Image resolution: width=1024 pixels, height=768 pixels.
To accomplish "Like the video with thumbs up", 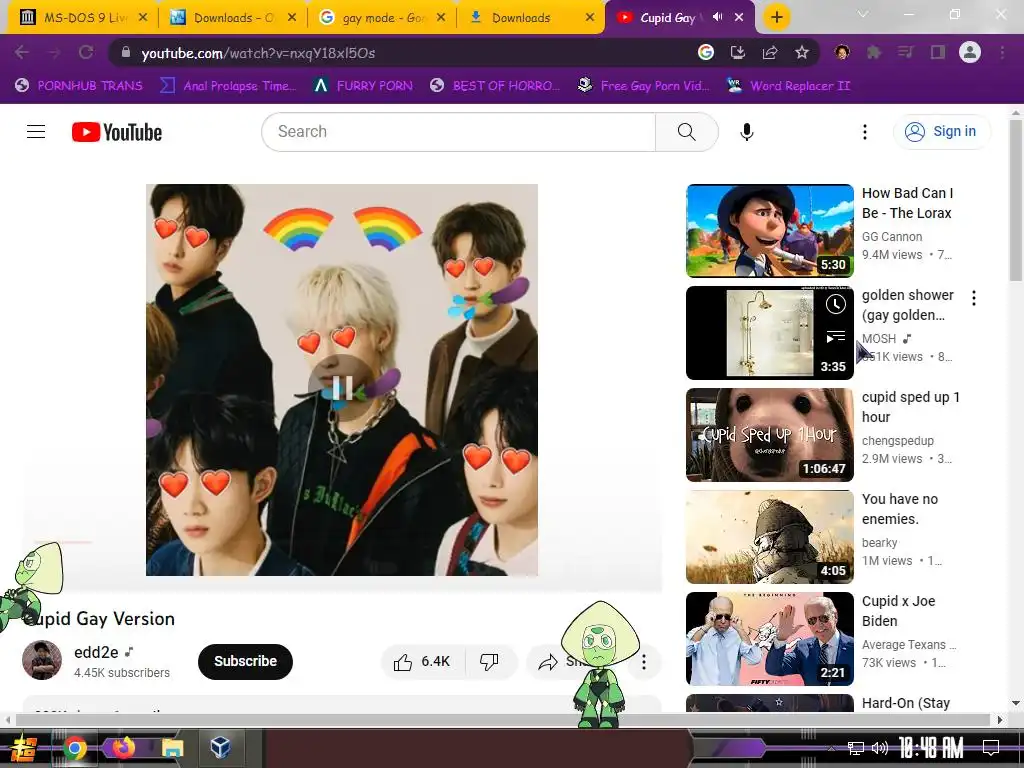I will click(x=422, y=662).
